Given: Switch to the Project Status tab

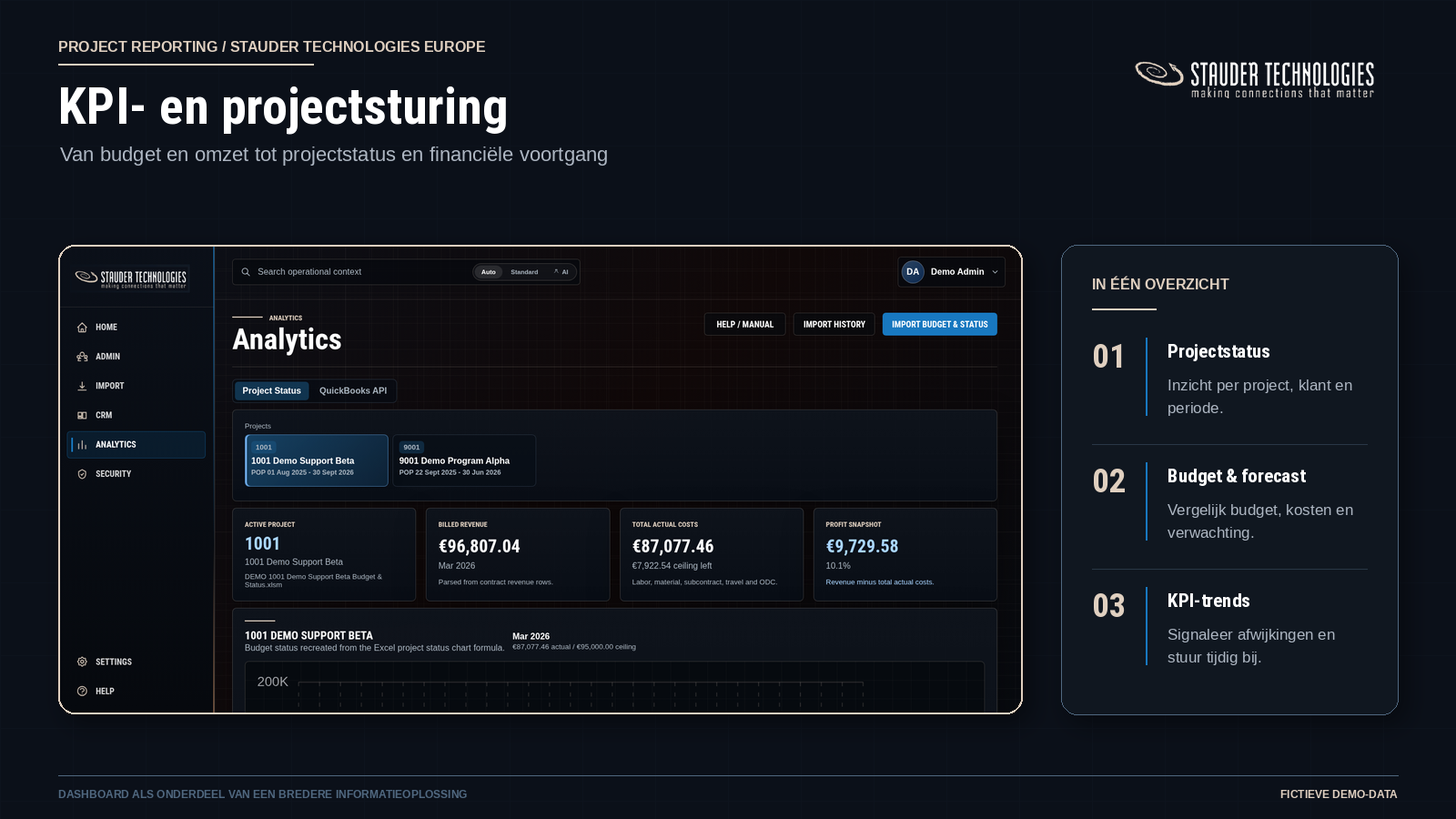Looking at the screenshot, I should point(271,390).
